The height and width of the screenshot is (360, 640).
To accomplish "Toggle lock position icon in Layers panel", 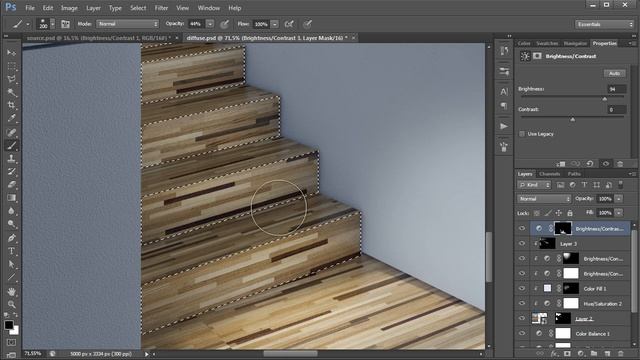I will coord(558,213).
